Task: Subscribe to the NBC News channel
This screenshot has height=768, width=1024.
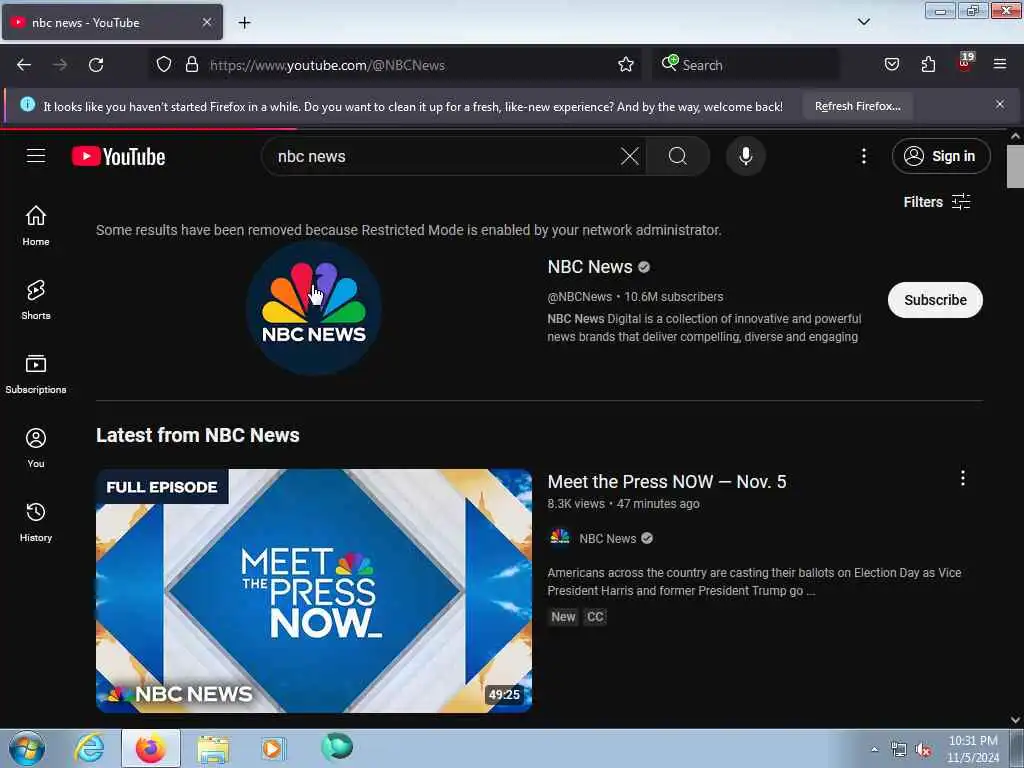Action: coord(935,300)
